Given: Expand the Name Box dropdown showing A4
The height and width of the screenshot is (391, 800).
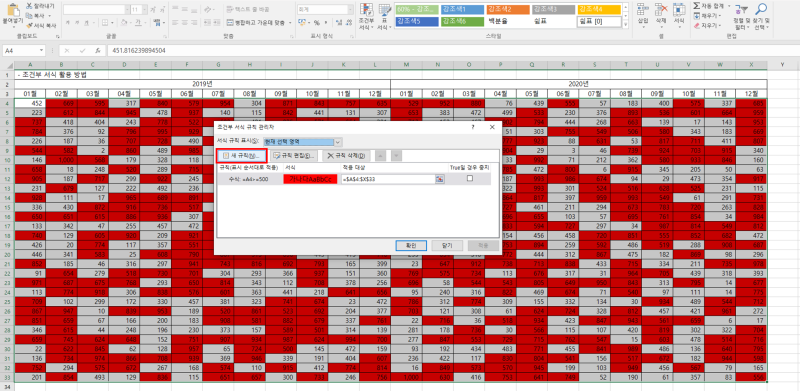Looking at the screenshot, I should [x=41, y=51].
